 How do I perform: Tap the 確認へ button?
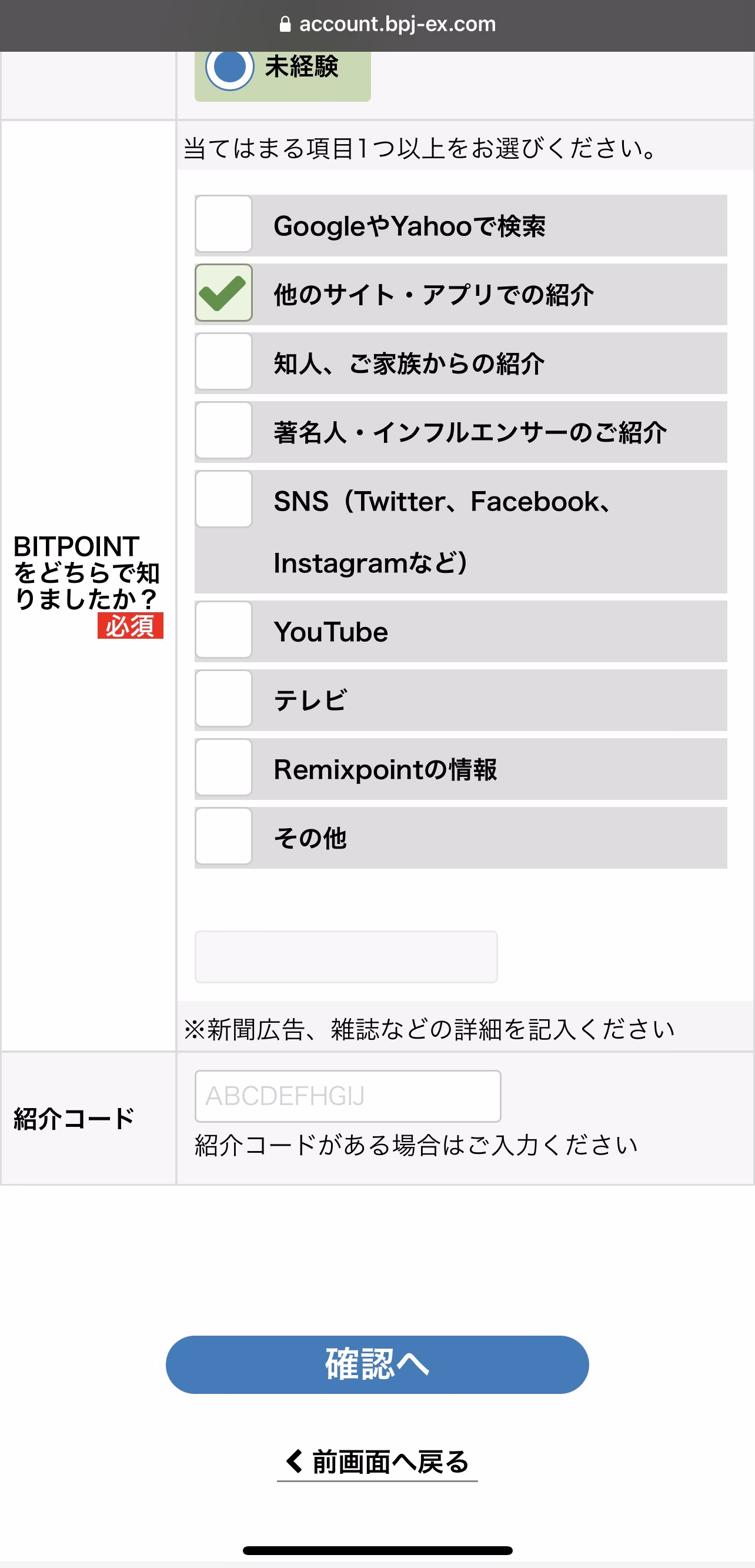377,1364
